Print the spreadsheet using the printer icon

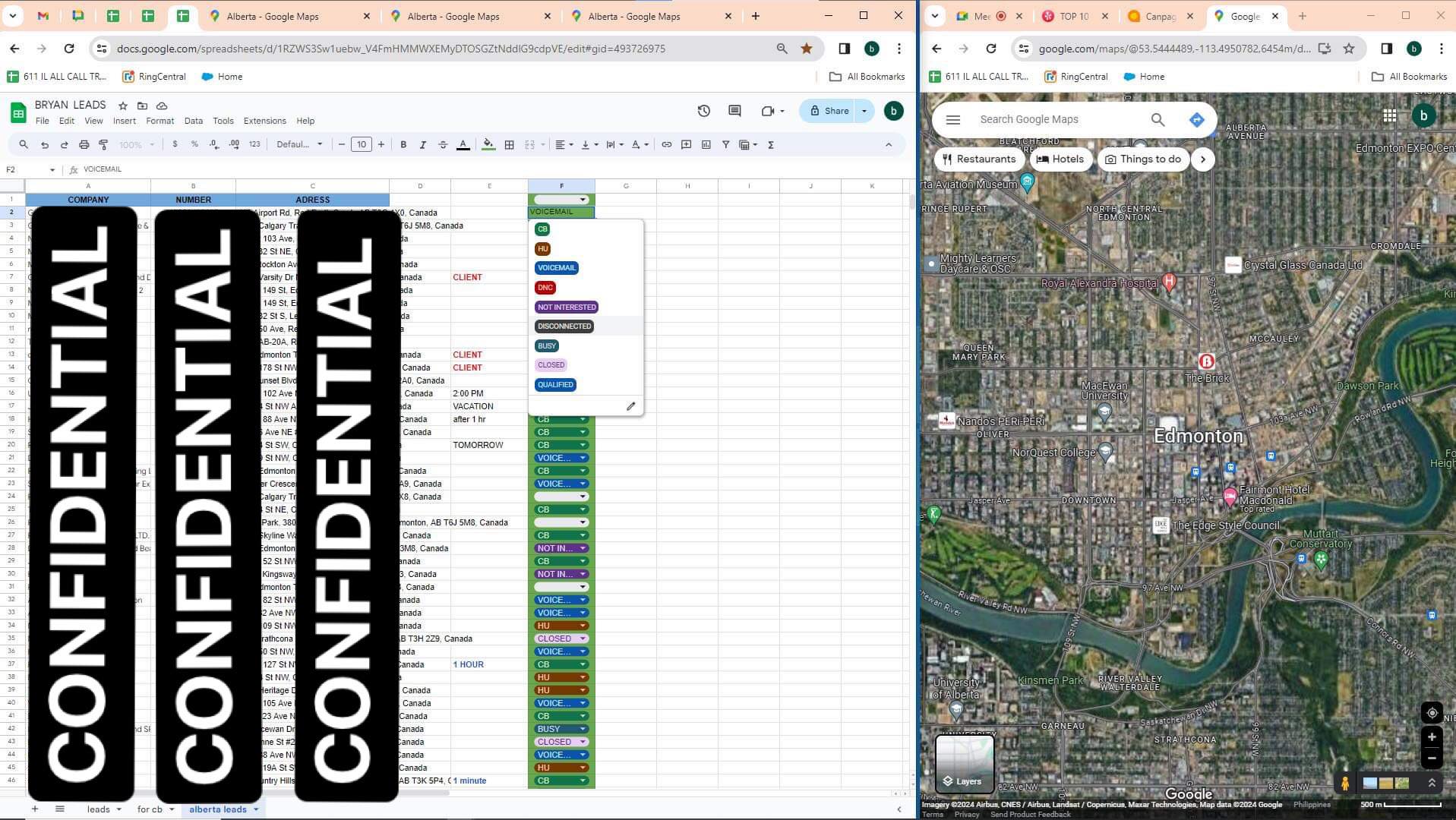[84, 144]
